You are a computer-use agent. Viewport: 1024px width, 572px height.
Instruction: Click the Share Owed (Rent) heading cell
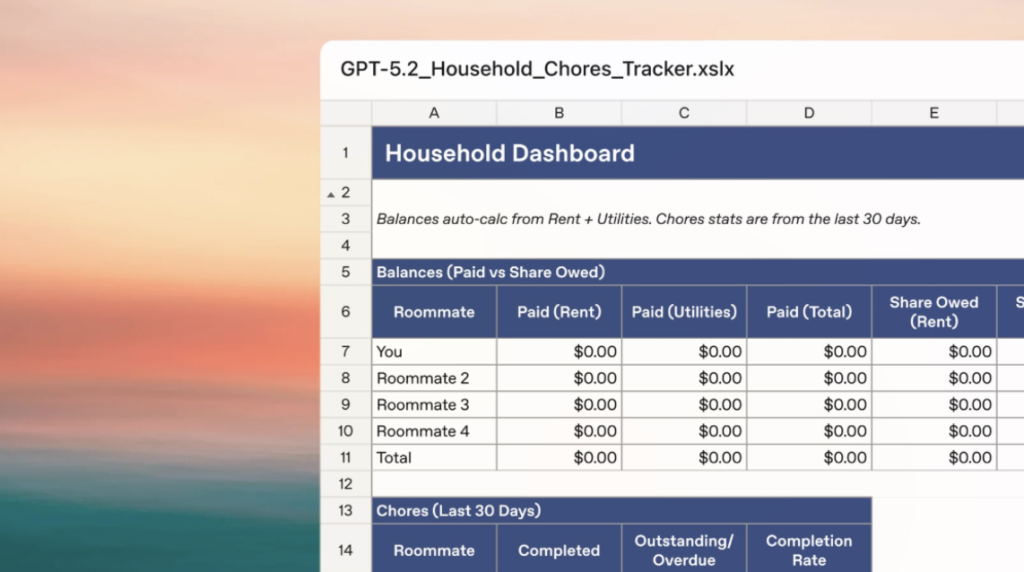pos(934,312)
